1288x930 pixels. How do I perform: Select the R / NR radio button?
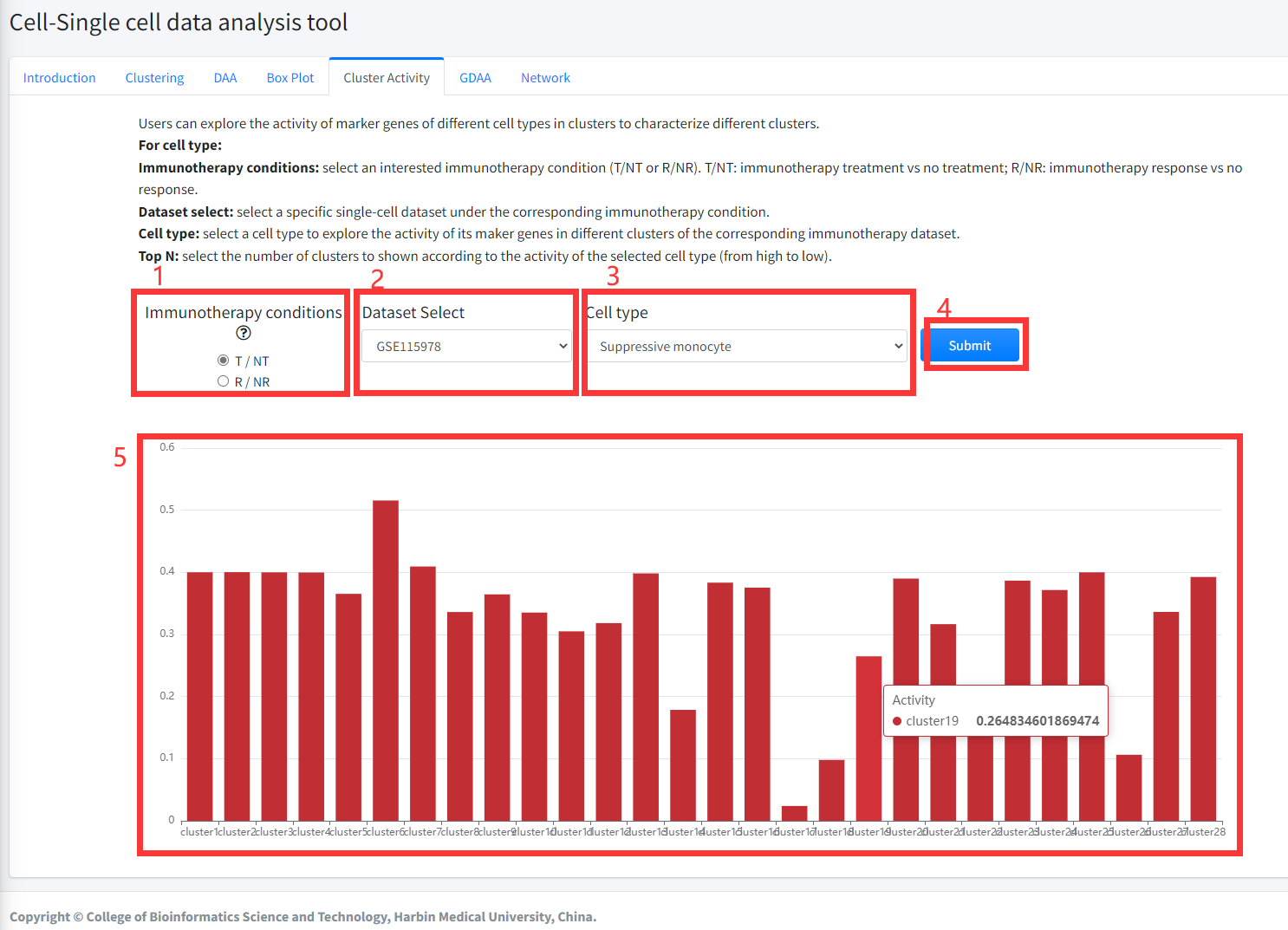(224, 381)
